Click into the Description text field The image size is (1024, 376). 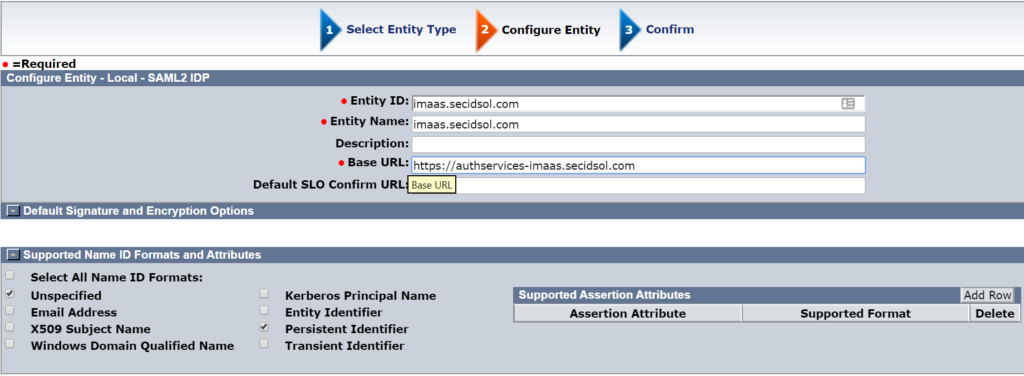coord(638,144)
